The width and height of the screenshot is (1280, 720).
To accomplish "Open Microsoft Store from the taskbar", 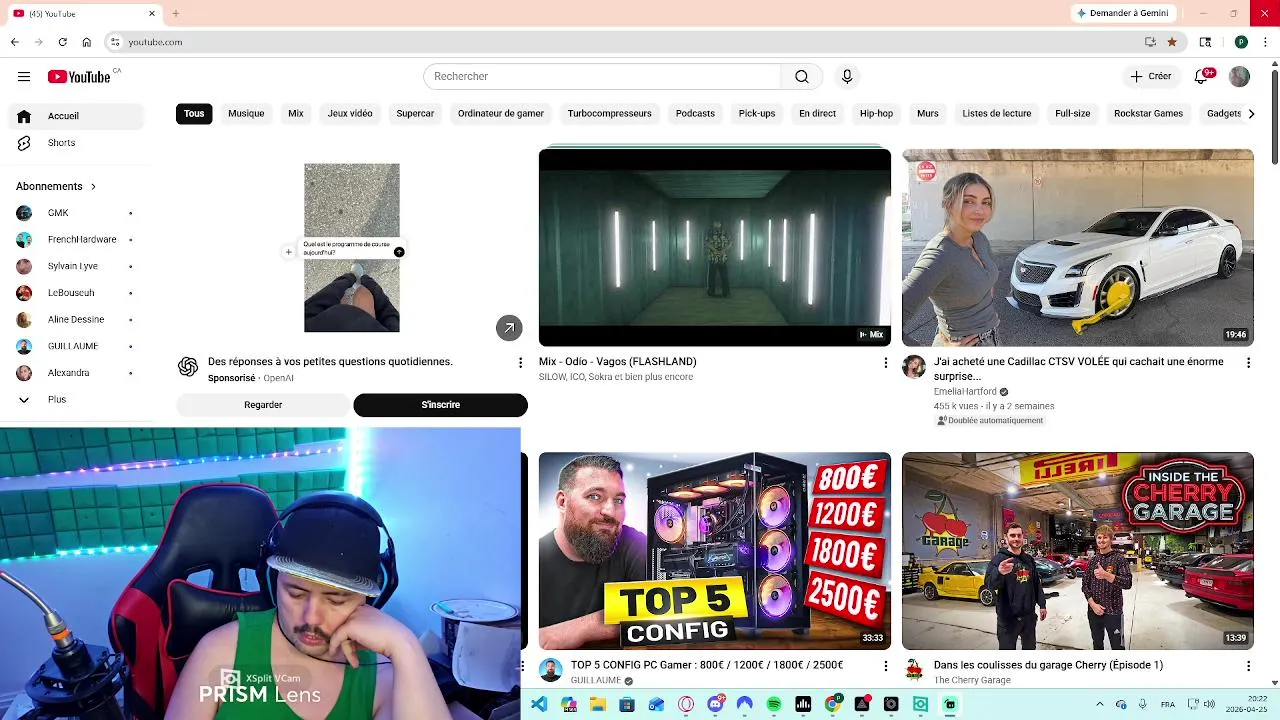I will (627, 704).
